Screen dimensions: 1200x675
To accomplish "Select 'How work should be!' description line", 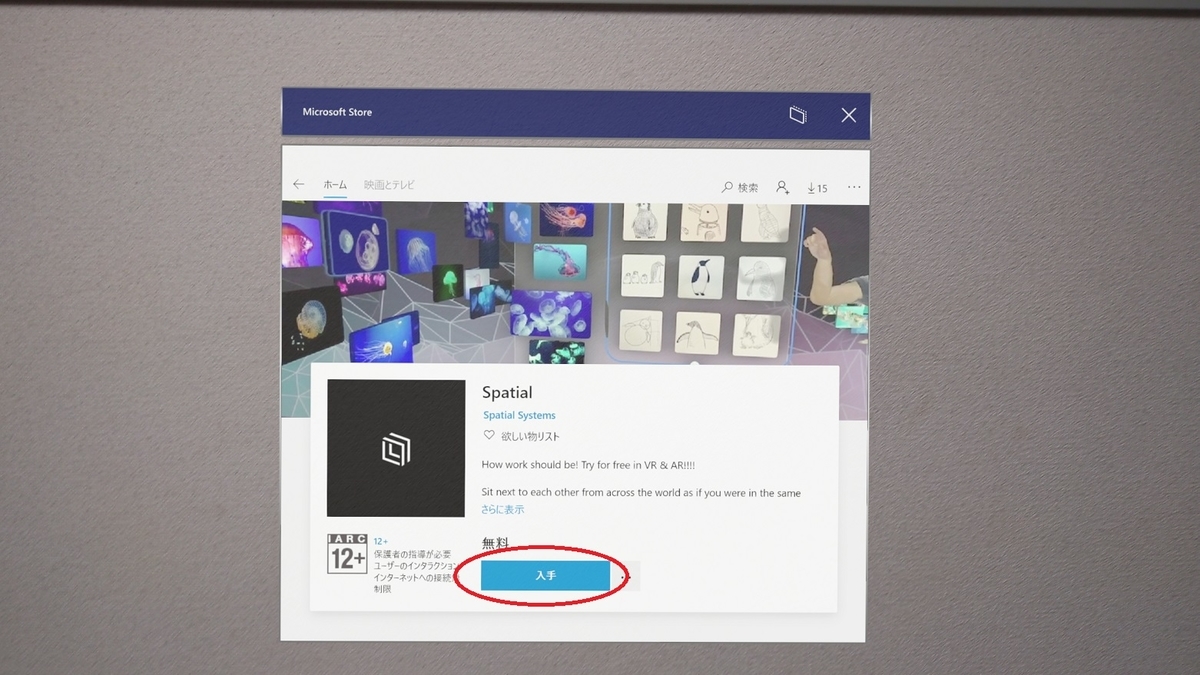I will [x=588, y=465].
